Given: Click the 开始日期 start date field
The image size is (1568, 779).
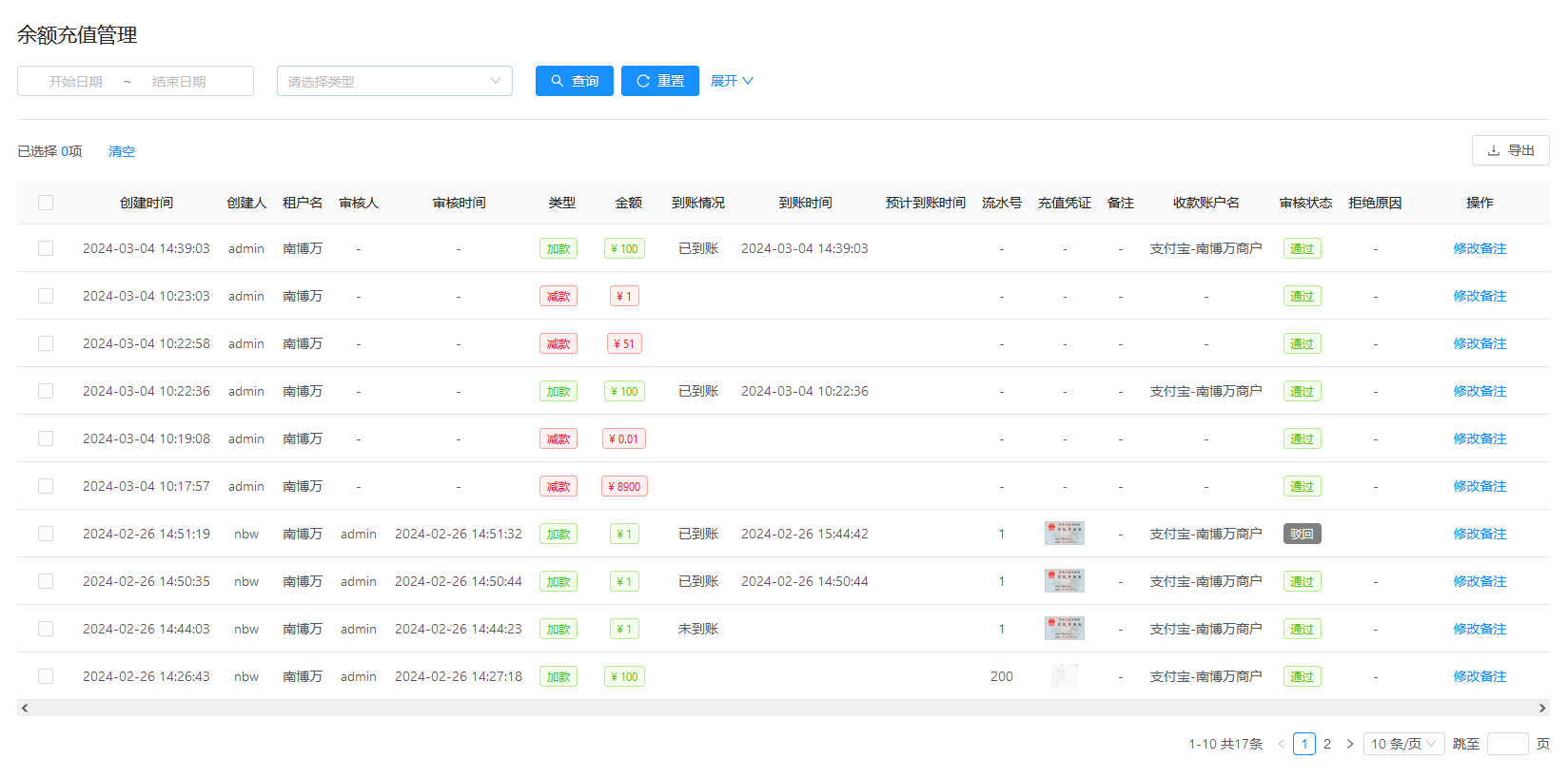Looking at the screenshot, I should pyautogui.click(x=76, y=82).
